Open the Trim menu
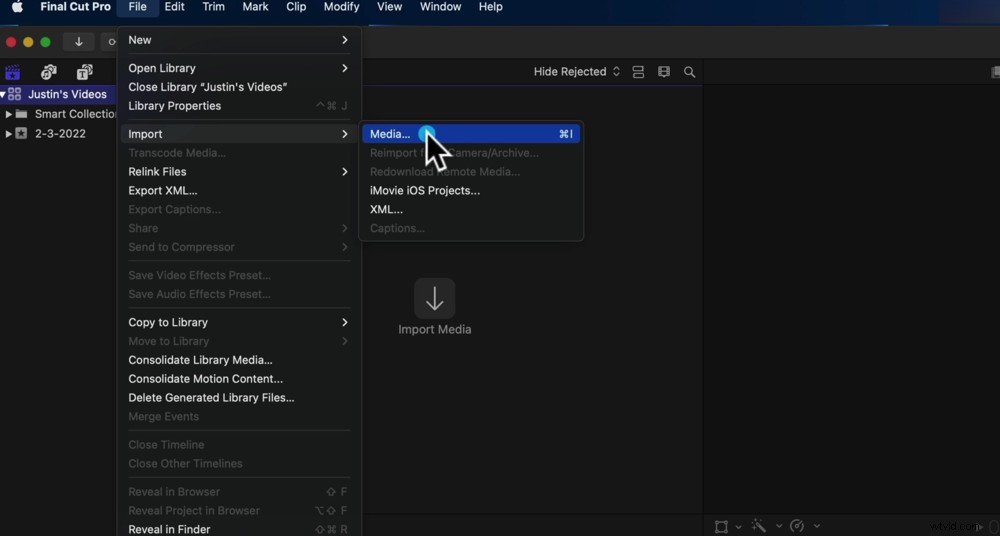The height and width of the screenshot is (536, 1000). point(213,7)
